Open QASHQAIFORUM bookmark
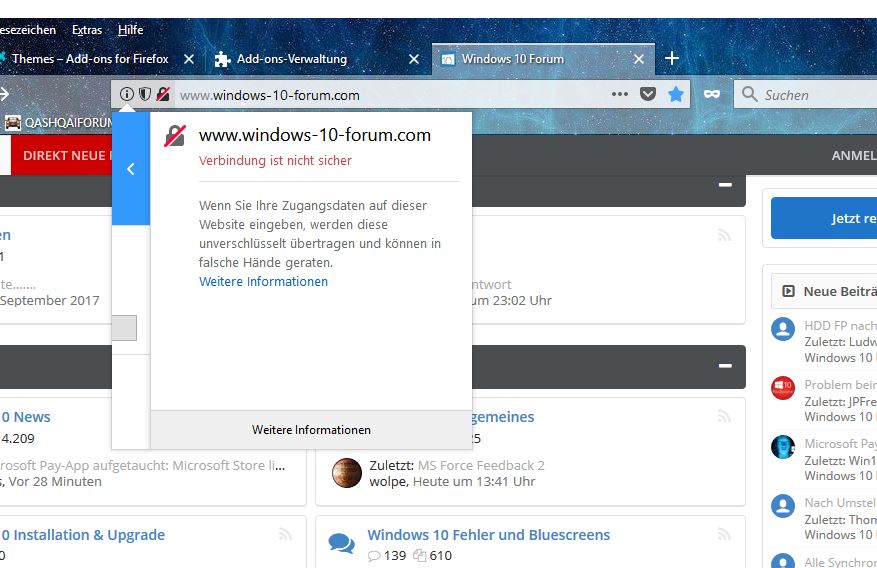This screenshot has width=877, height=568. point(58,122)
